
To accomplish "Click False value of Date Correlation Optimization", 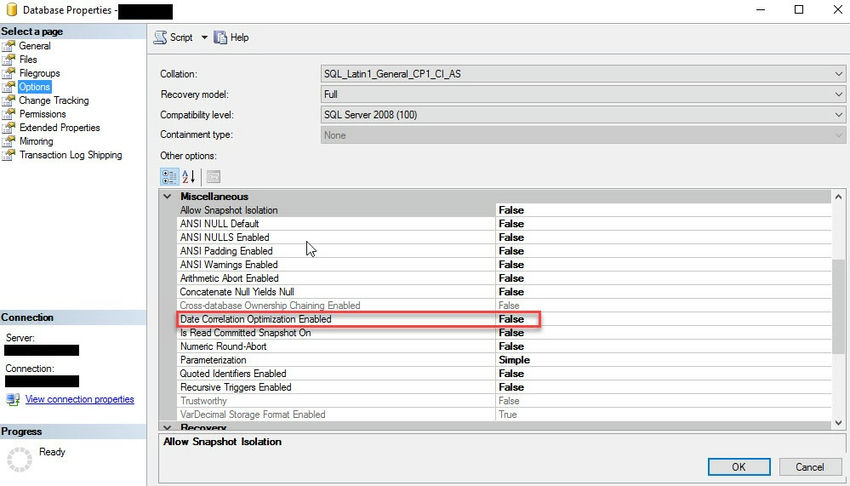I will point(511,319).
